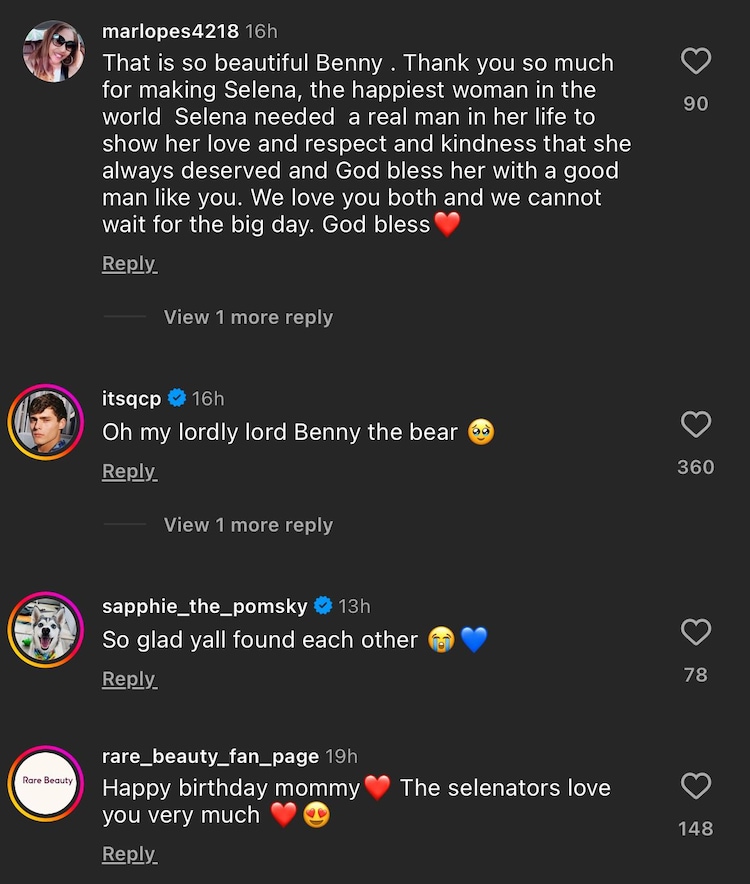Click the 360 like count on itsqcp's comment

point(694,466)
